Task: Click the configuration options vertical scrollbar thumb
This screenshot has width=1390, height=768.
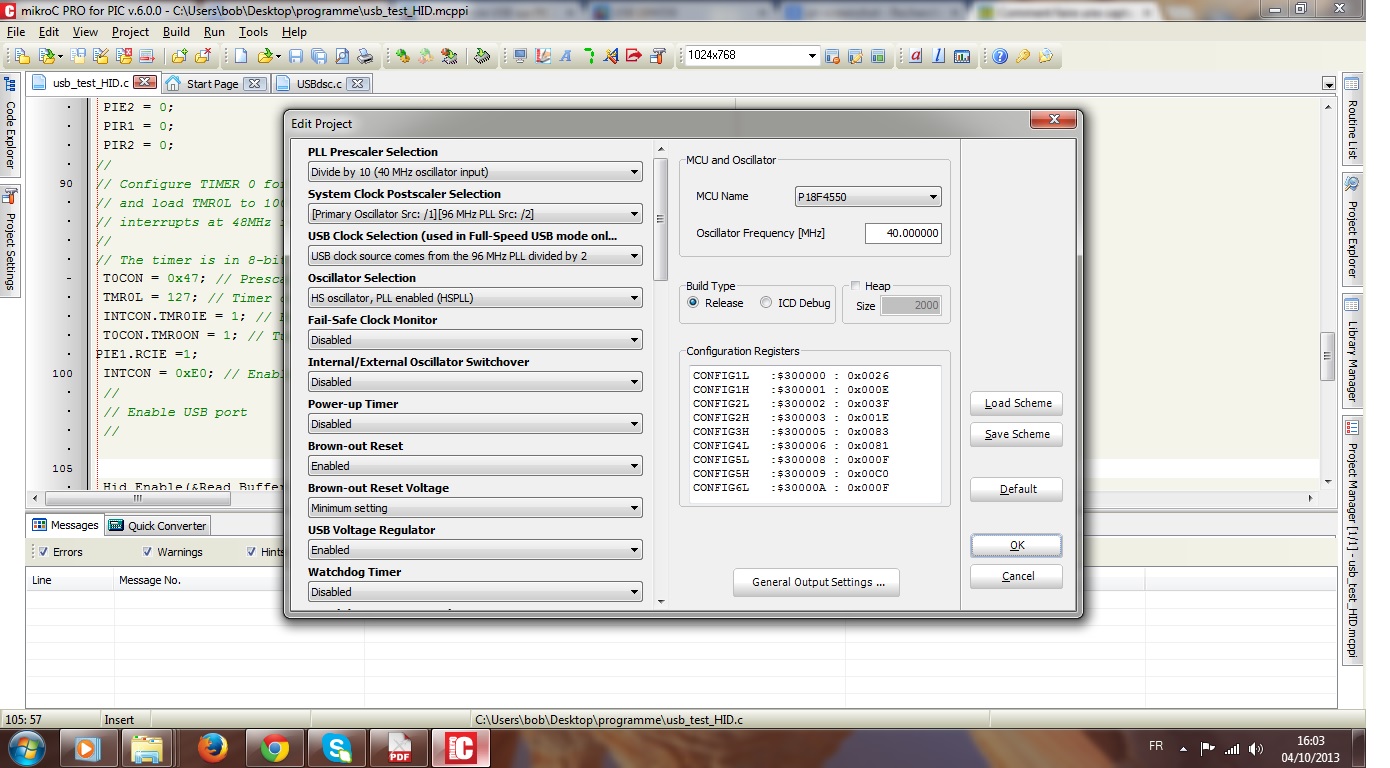Action: coord(660,219)
